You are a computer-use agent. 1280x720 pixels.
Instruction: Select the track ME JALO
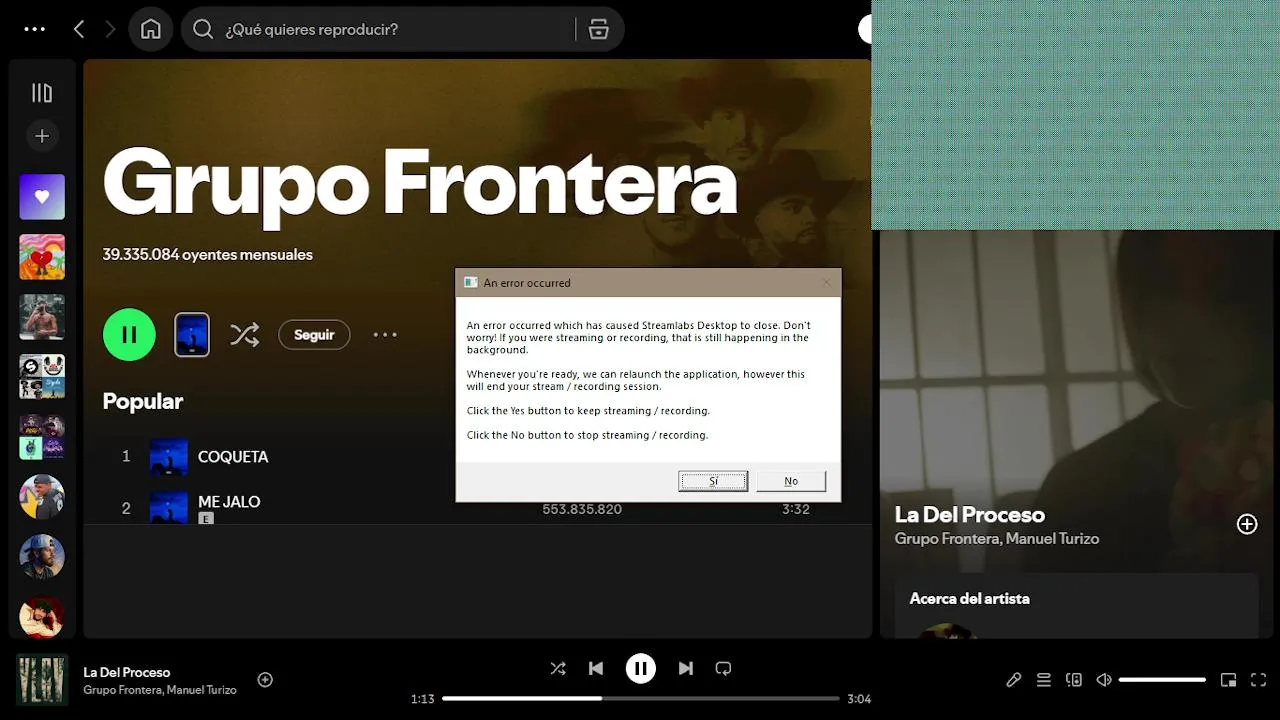229,501
